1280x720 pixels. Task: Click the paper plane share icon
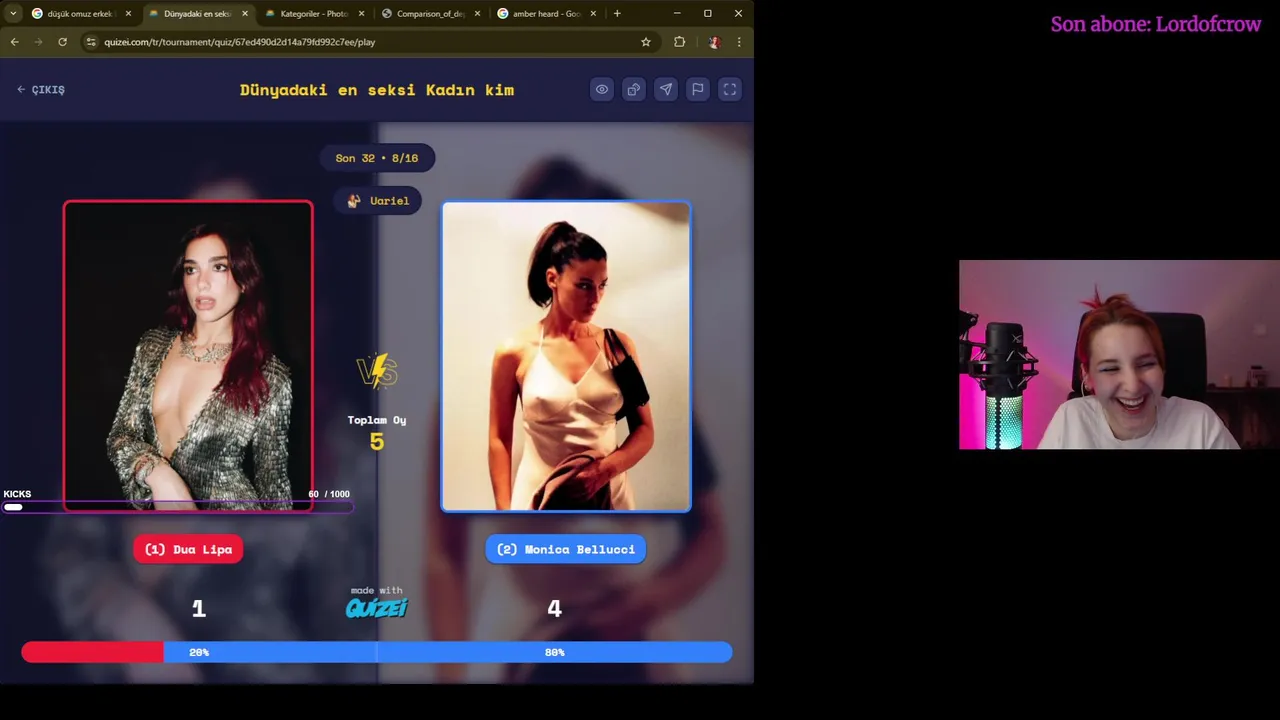(666, 89)
